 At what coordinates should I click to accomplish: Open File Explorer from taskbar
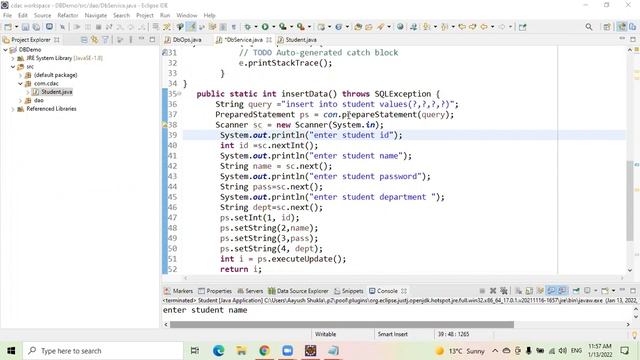(x=241, y=351)
